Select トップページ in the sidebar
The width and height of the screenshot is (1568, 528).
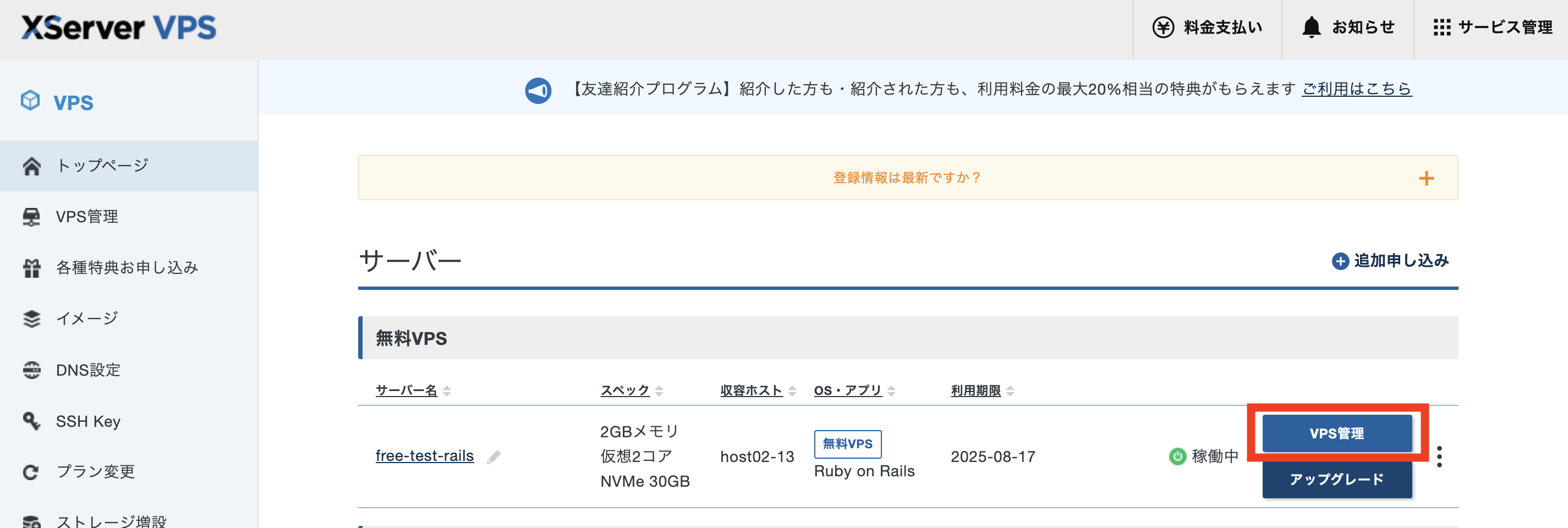pos(101,164)
